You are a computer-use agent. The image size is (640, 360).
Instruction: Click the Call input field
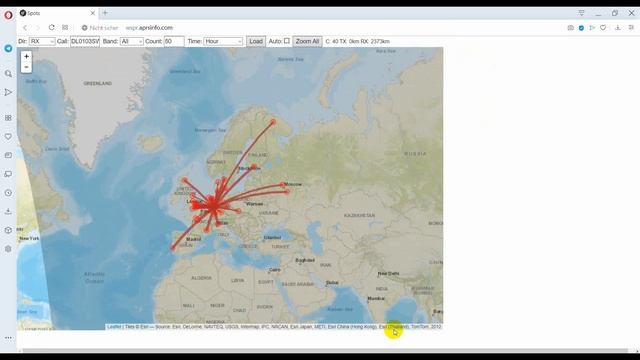85,41
